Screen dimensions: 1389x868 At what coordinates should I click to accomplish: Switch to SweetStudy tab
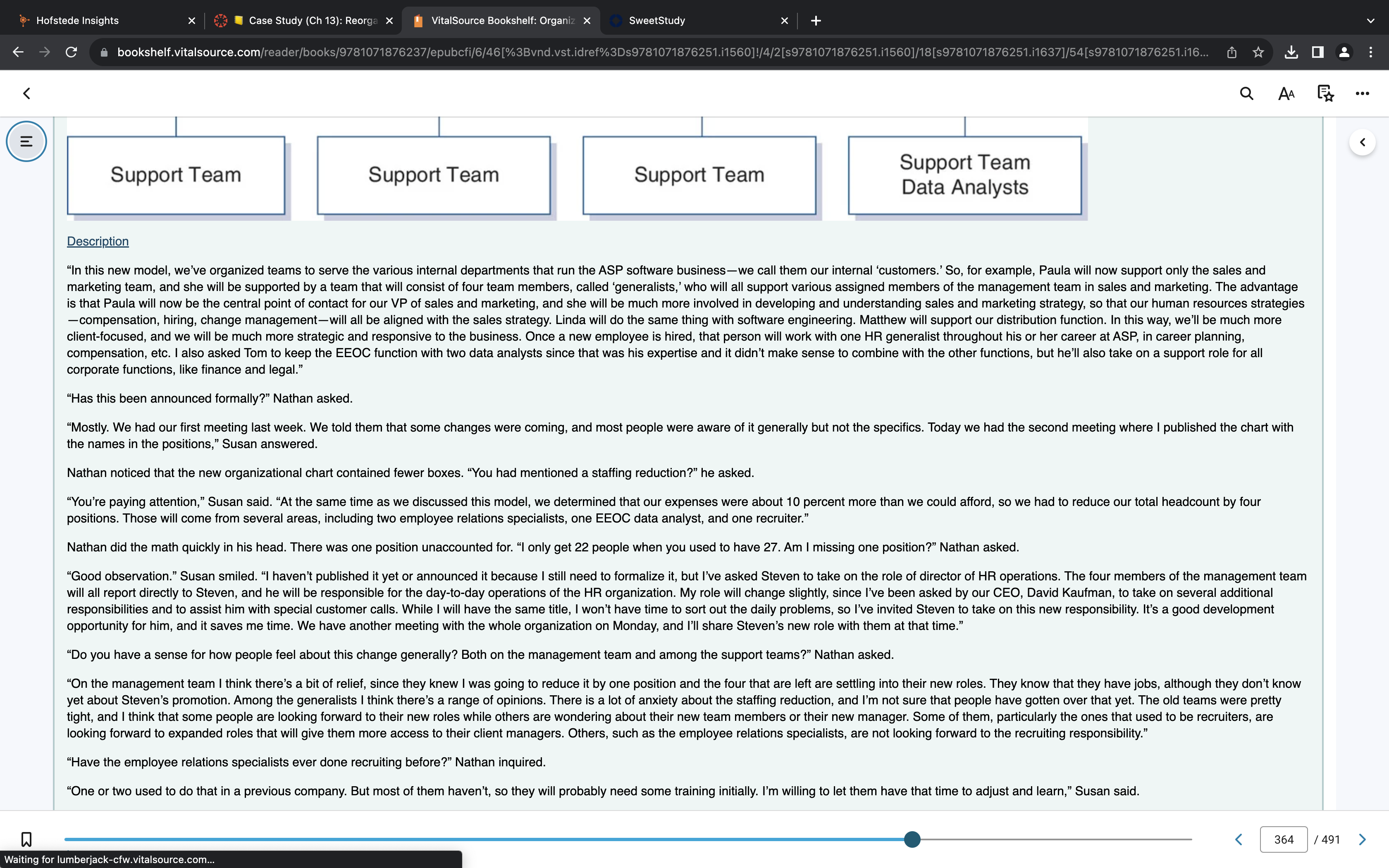697,21
